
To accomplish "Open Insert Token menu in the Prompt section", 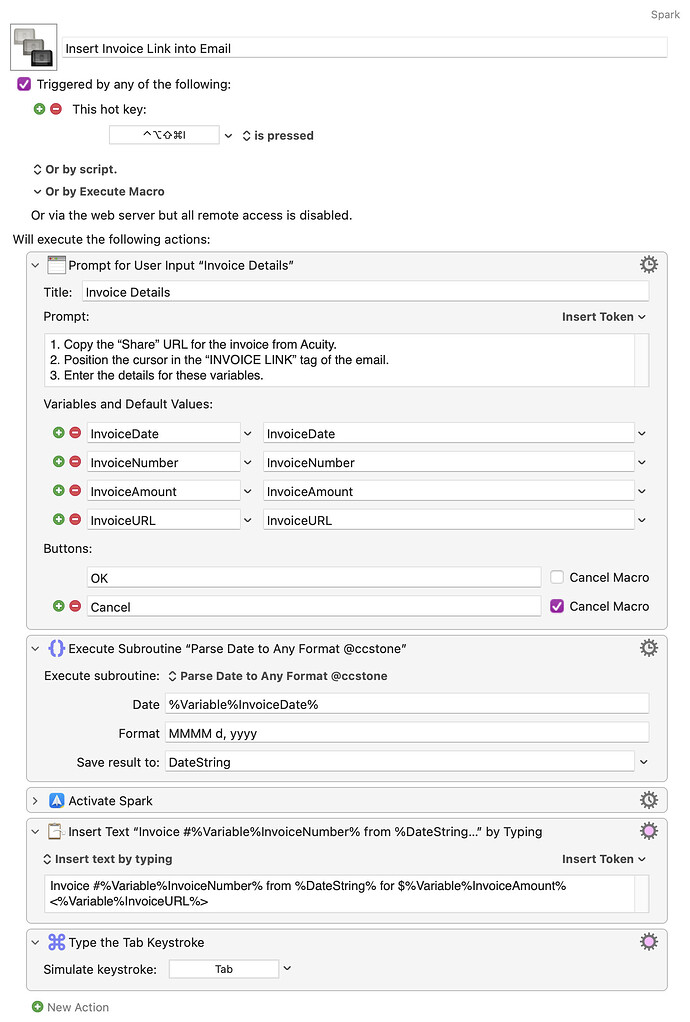I will coord(603,317).
